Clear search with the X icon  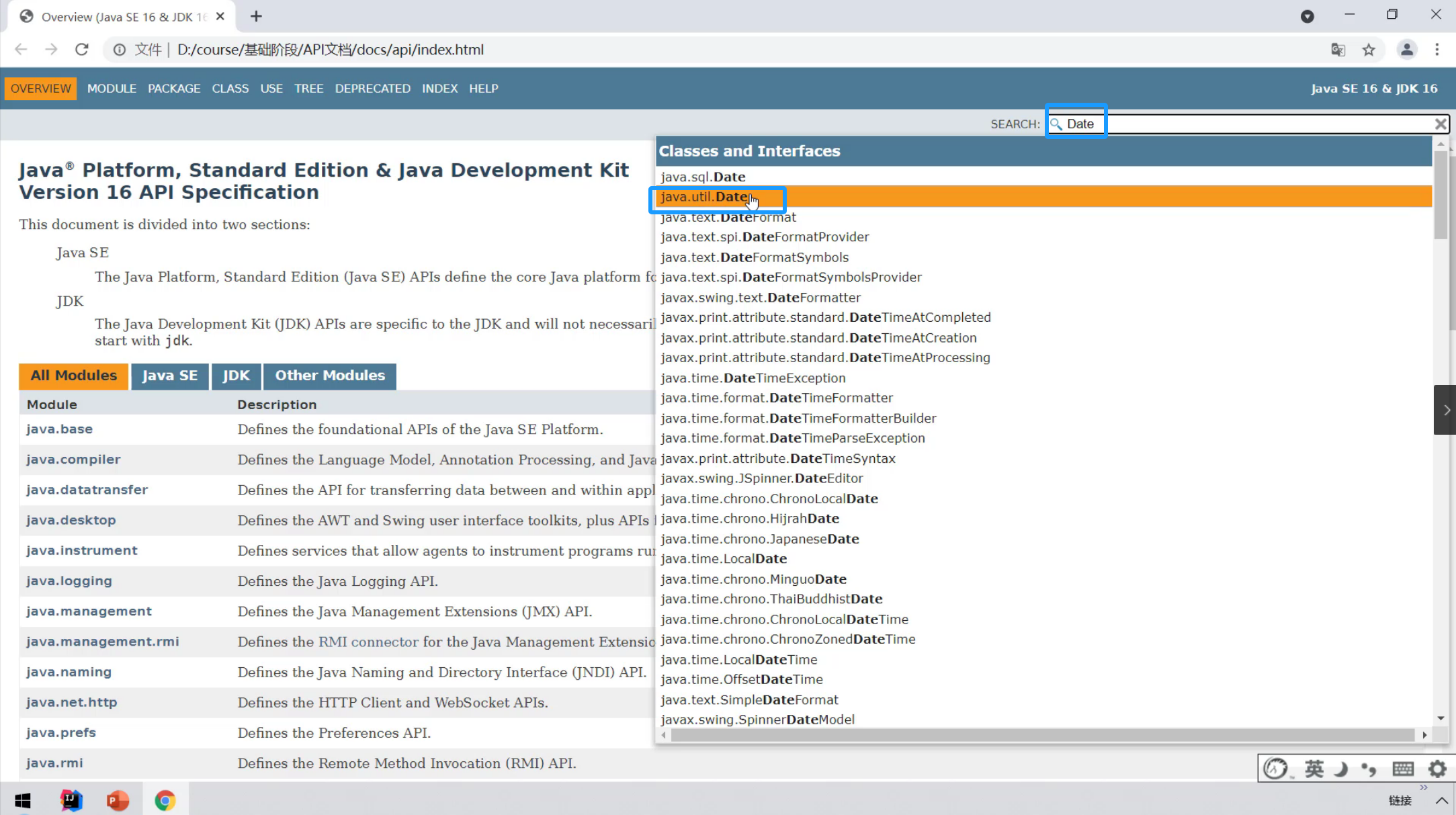click(1441, 124)
